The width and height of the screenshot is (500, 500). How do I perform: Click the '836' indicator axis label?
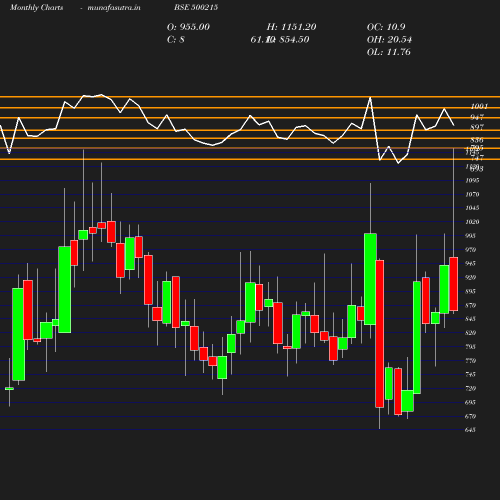pos(477,140)
